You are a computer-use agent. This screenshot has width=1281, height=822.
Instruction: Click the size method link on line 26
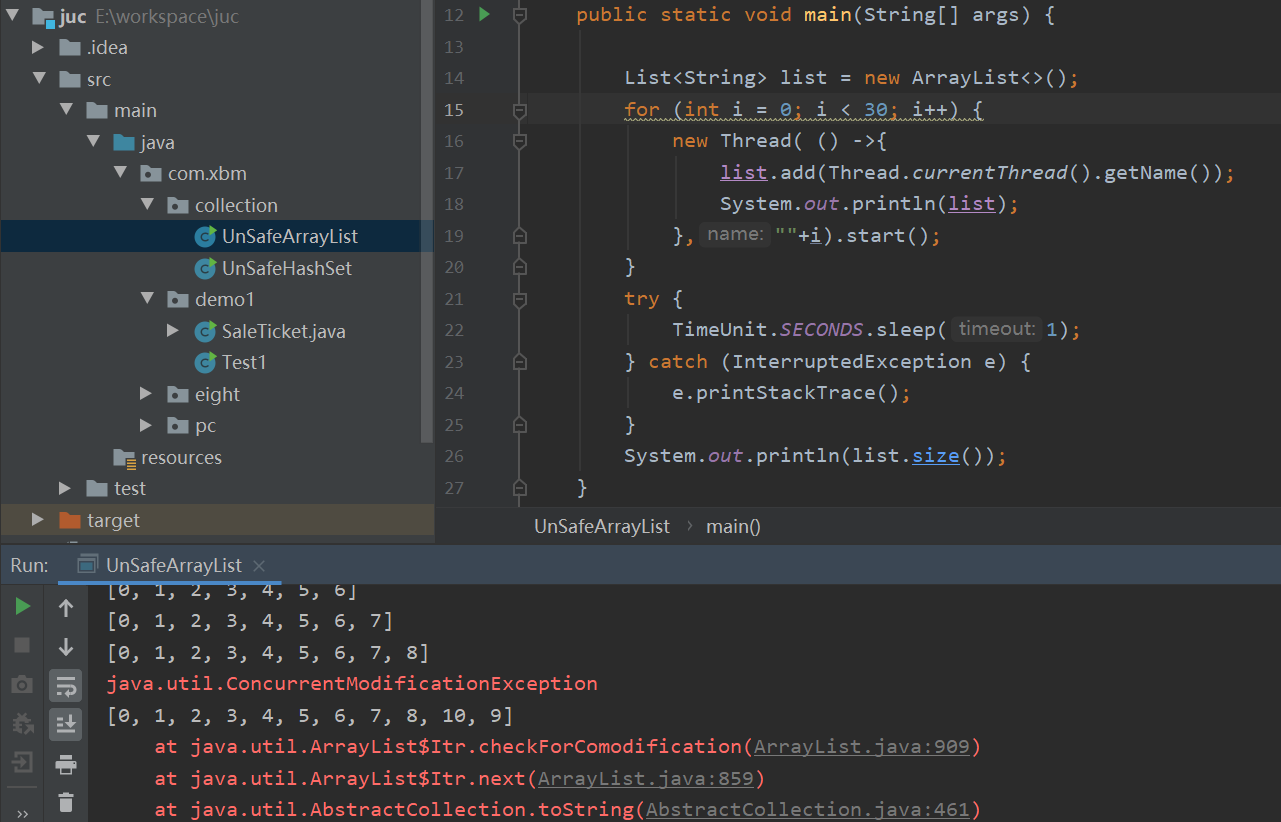click(936, 456)
